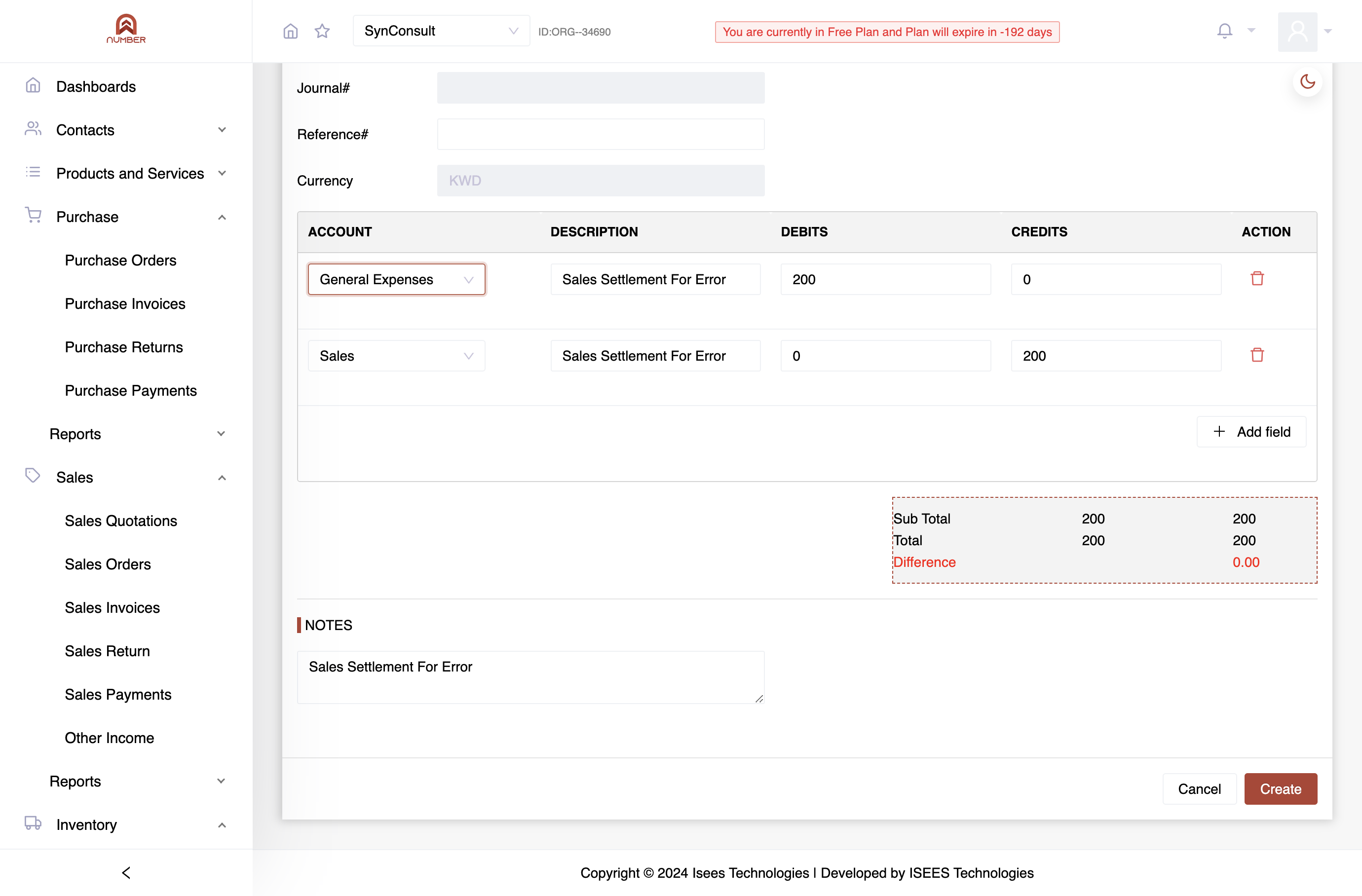The height and width of the screenshot is (896, 1362).
Task: Click credit field in Sales row
Action: pyautogui.click(x=1116, y=356)
